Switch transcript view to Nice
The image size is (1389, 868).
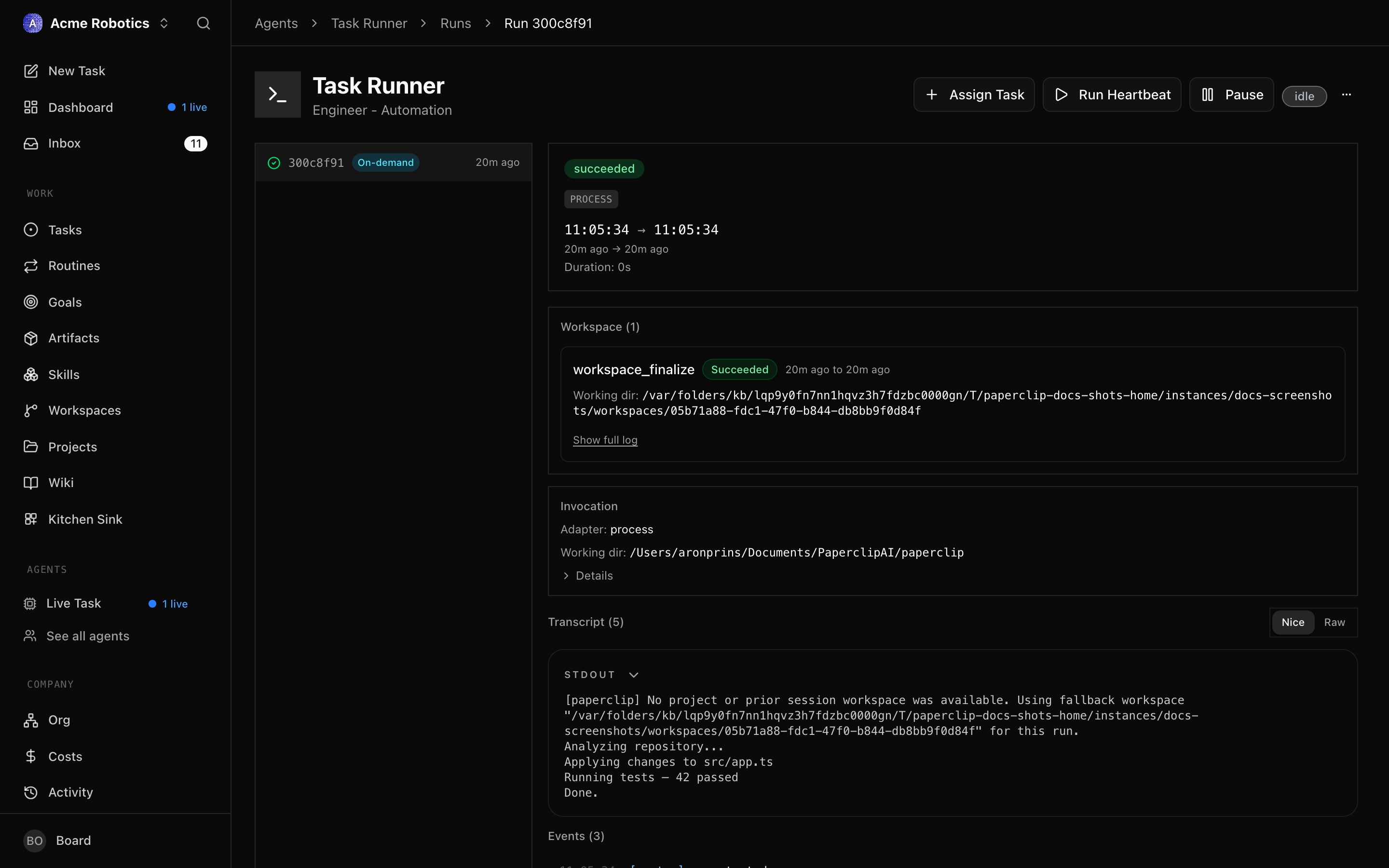(1293, 622)
